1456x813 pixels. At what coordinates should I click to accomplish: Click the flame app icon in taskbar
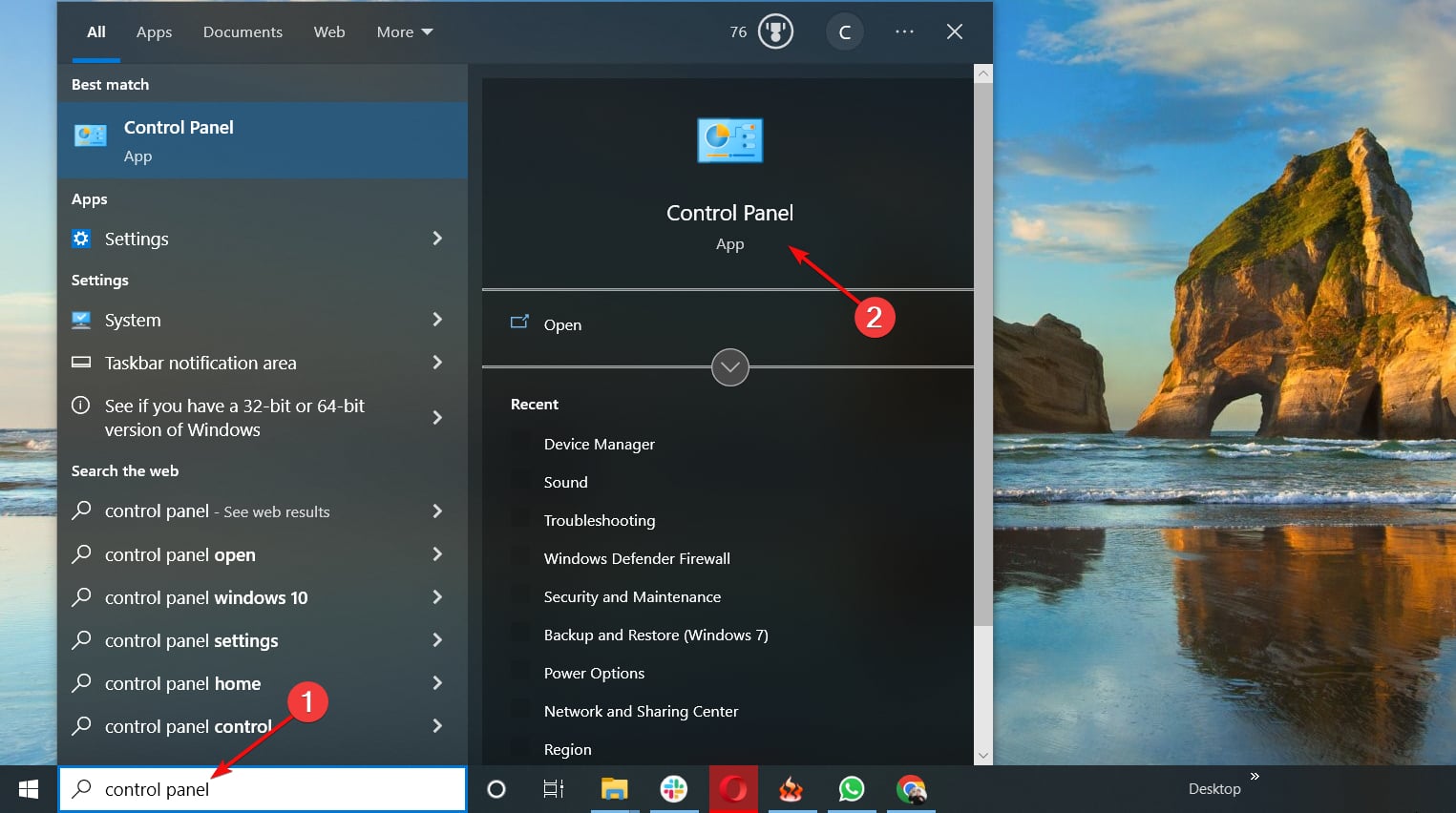[791, 789]
